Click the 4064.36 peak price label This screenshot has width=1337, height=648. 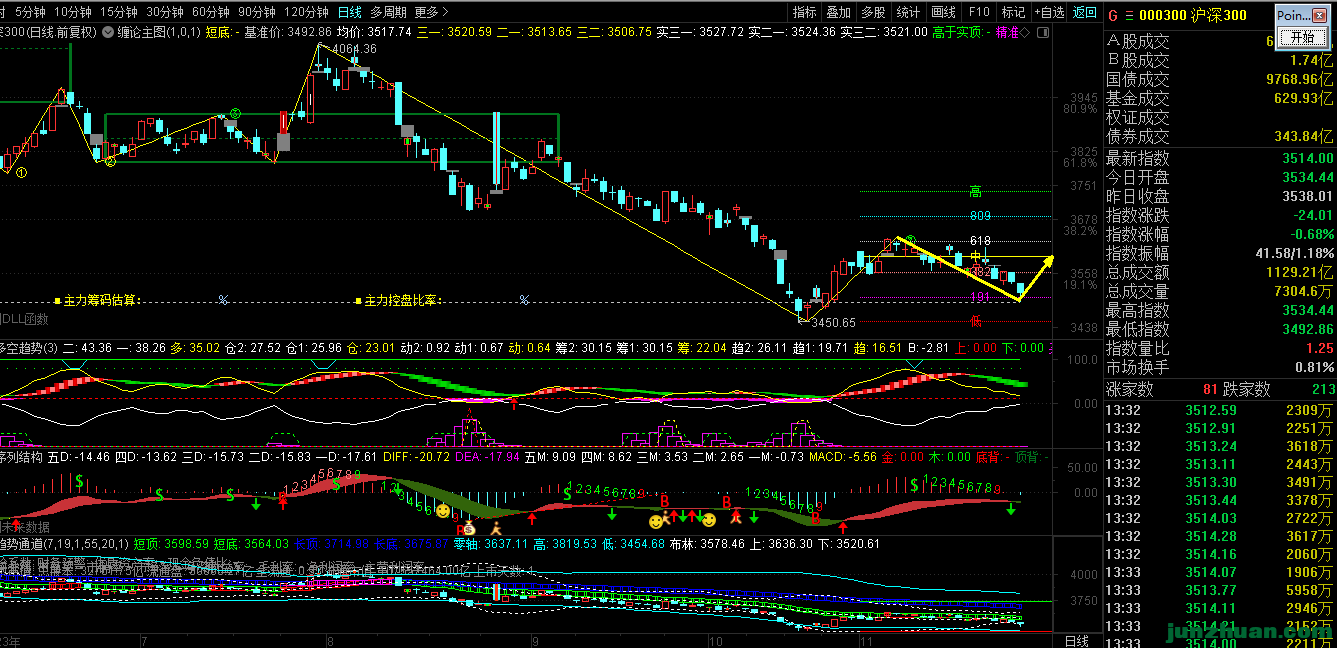pos(353,49)
